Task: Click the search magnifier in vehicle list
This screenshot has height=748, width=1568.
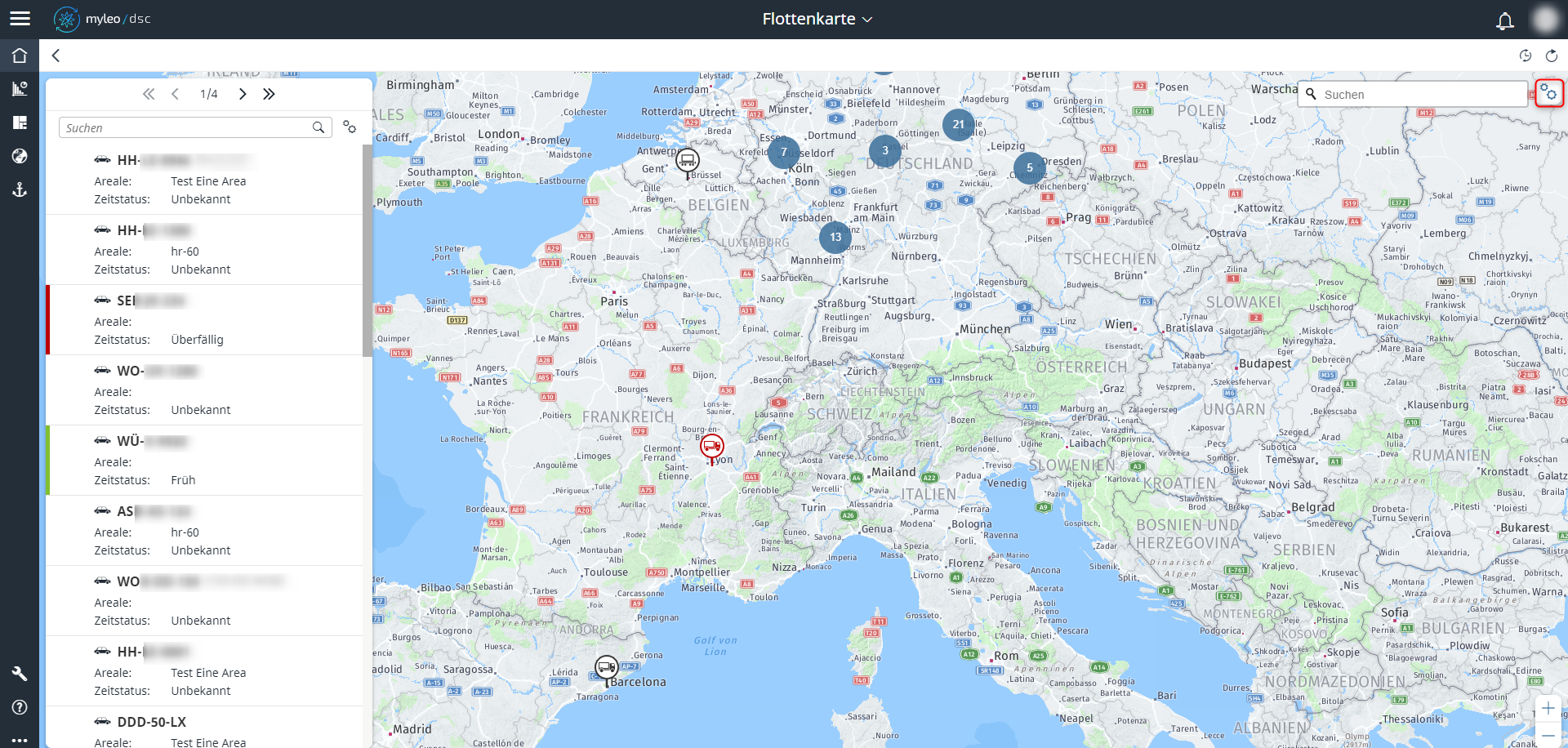Action: [318, 127]
